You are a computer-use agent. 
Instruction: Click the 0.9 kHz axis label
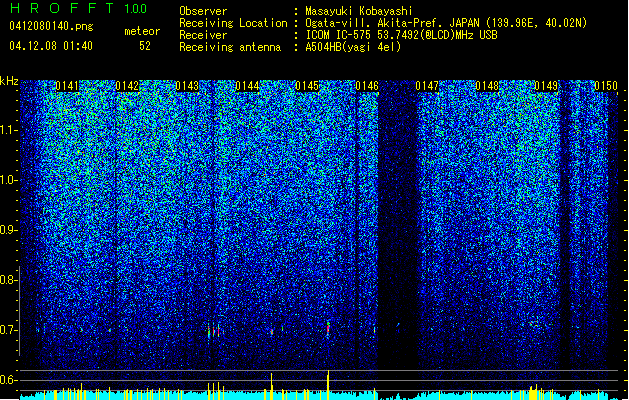pos(8,230)
